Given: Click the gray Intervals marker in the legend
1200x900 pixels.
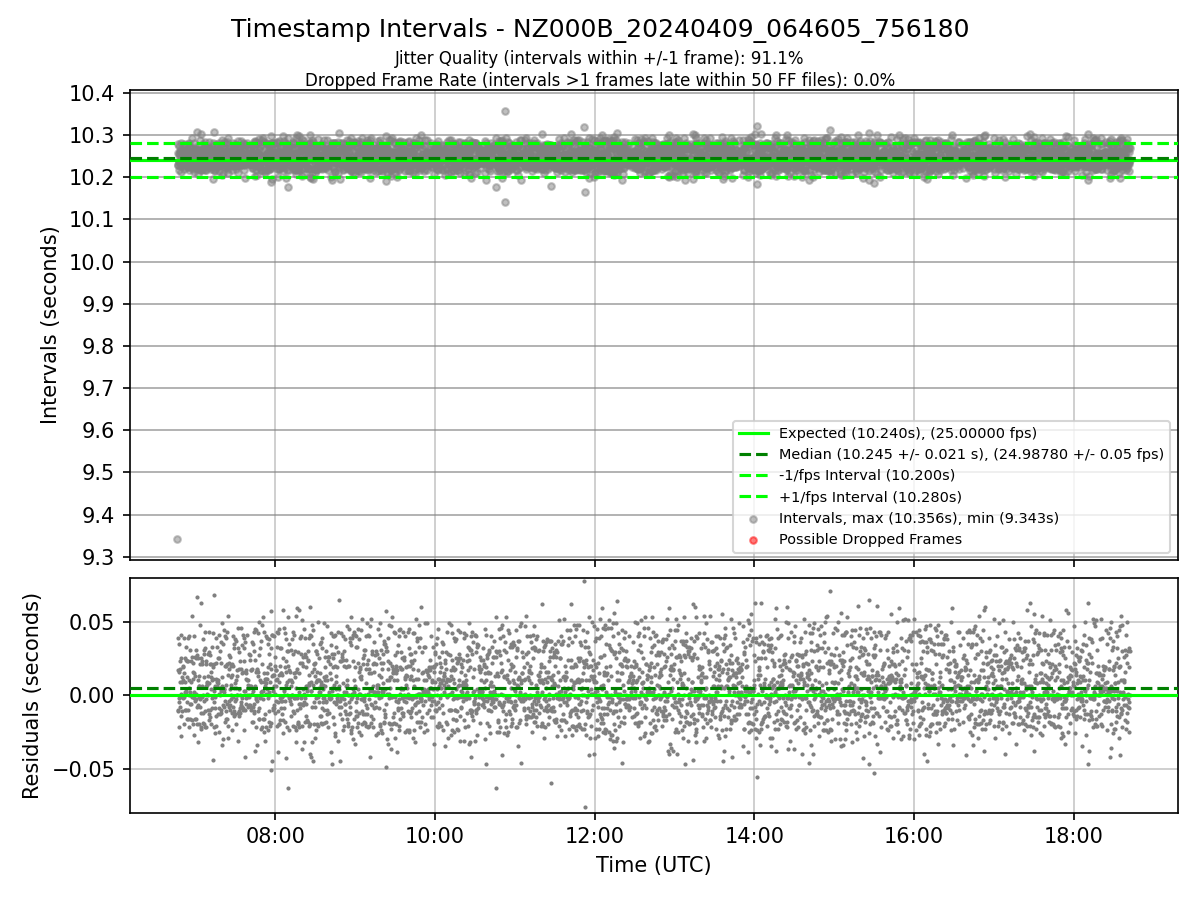Looking at the screenshot, I should point(754,519).
